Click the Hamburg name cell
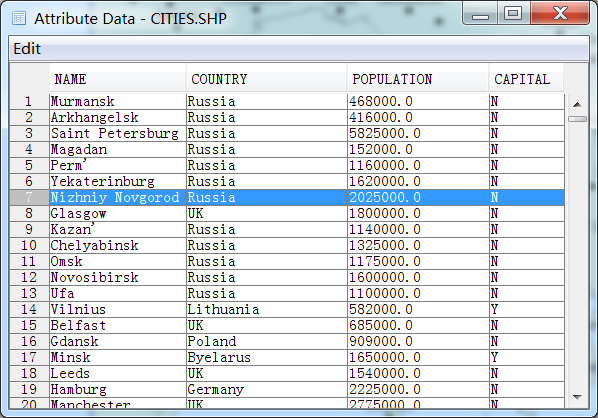This screenshot has height=418, width=598. pyautogui.click(x=118, y=390)
